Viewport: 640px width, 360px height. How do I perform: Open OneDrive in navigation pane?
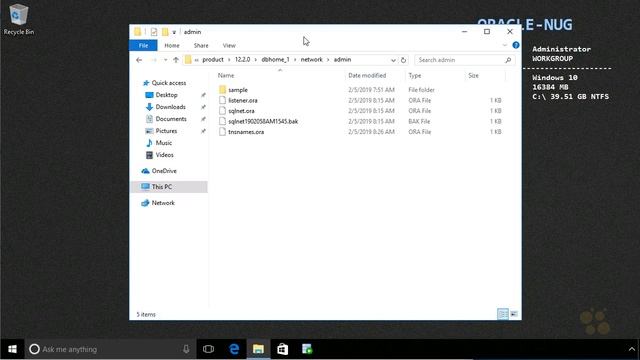164,171
